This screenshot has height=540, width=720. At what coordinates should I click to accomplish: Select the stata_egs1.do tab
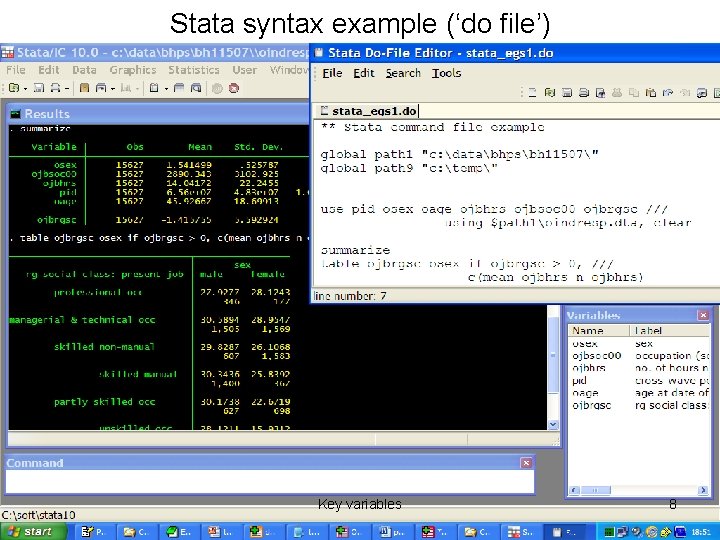point(369,111)
